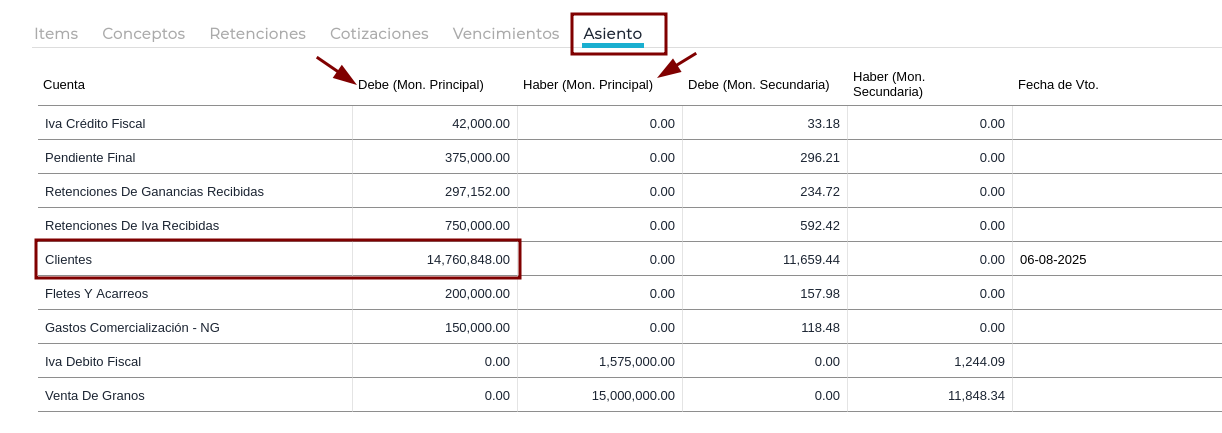
Task: Click the Fecha de Vto. column header
Action: point(1058,85)
